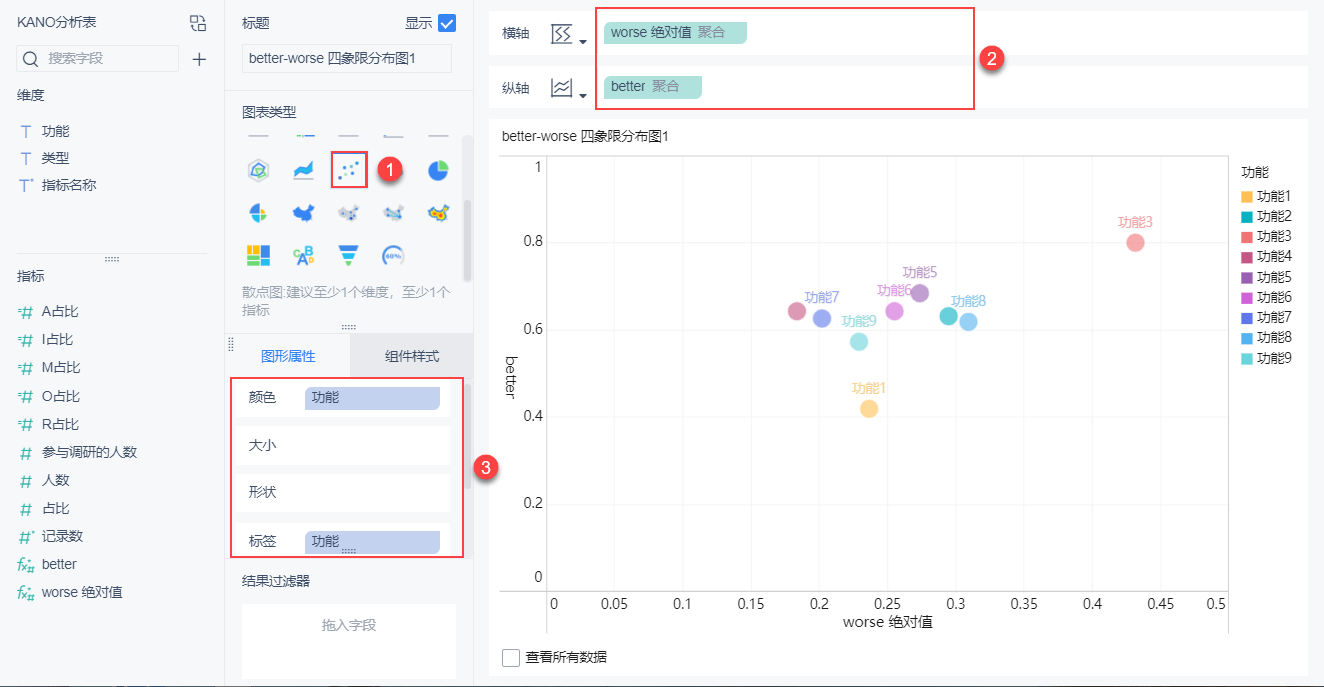Select the rose chart type icon
This screenshot has width=1324, height=687.
point(256,212)
